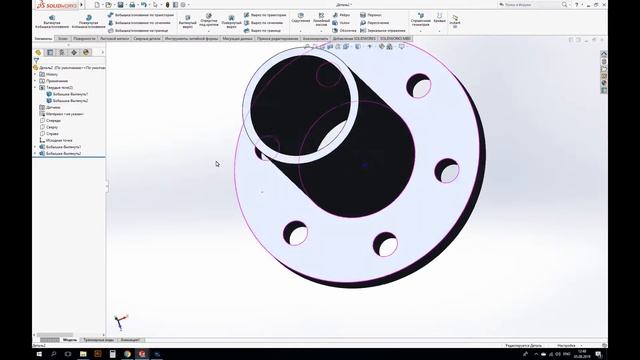Select the Rib tool

[x=341, y=15]
